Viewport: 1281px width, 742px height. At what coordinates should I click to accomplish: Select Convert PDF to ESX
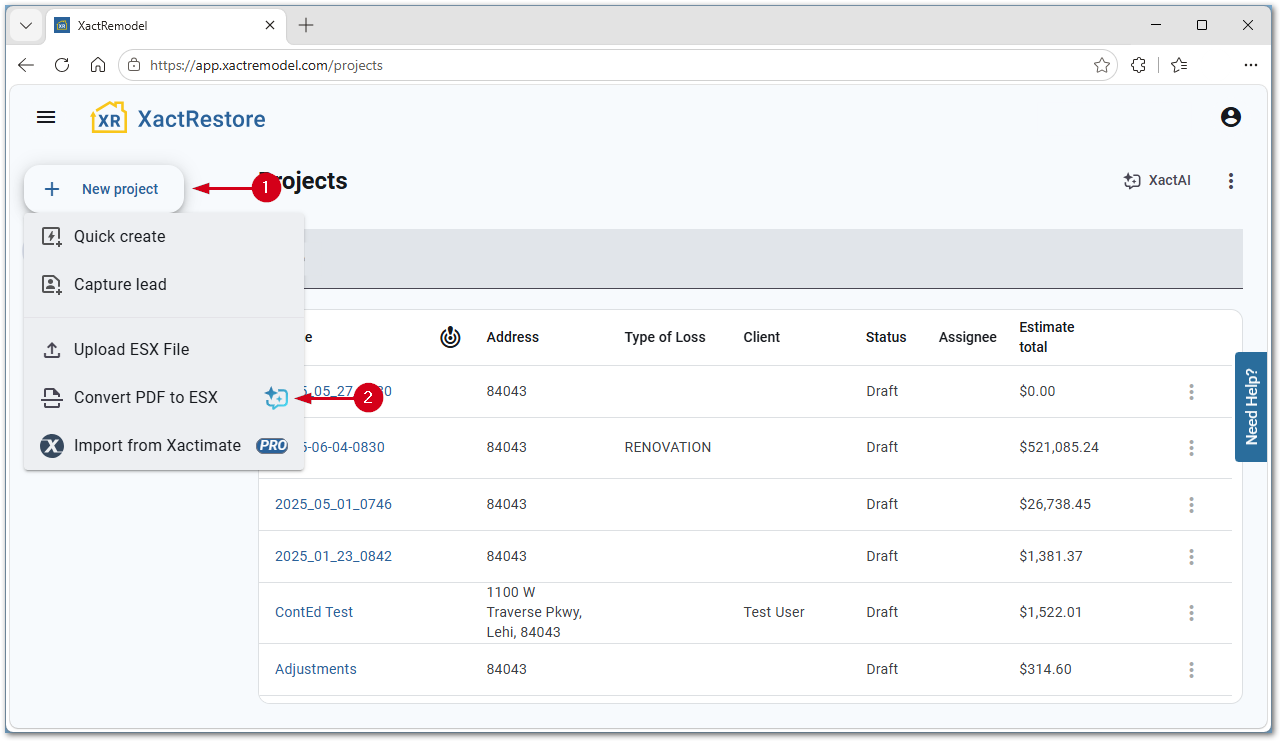164,398
